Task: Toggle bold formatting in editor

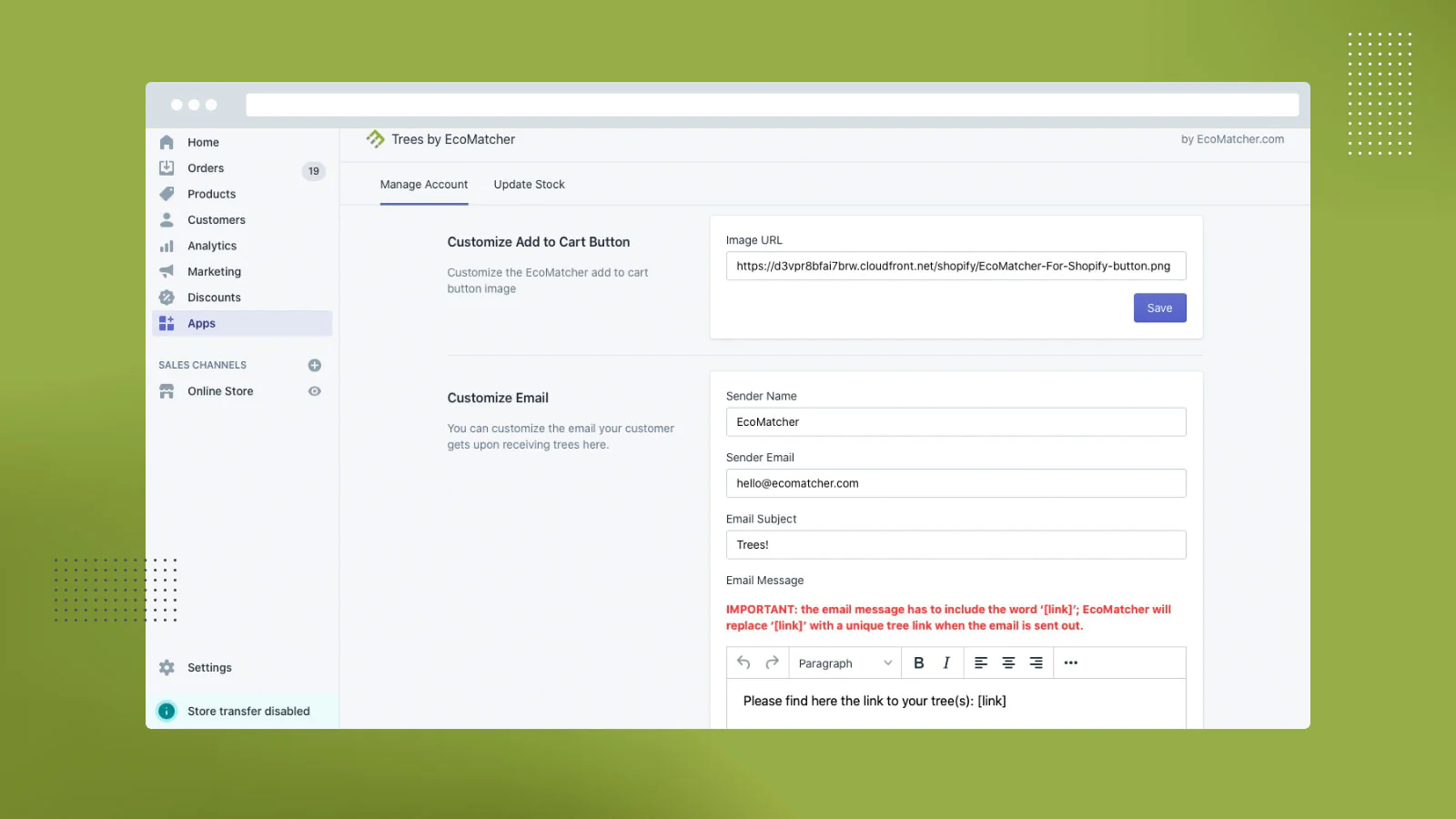Action: [919, 662]
